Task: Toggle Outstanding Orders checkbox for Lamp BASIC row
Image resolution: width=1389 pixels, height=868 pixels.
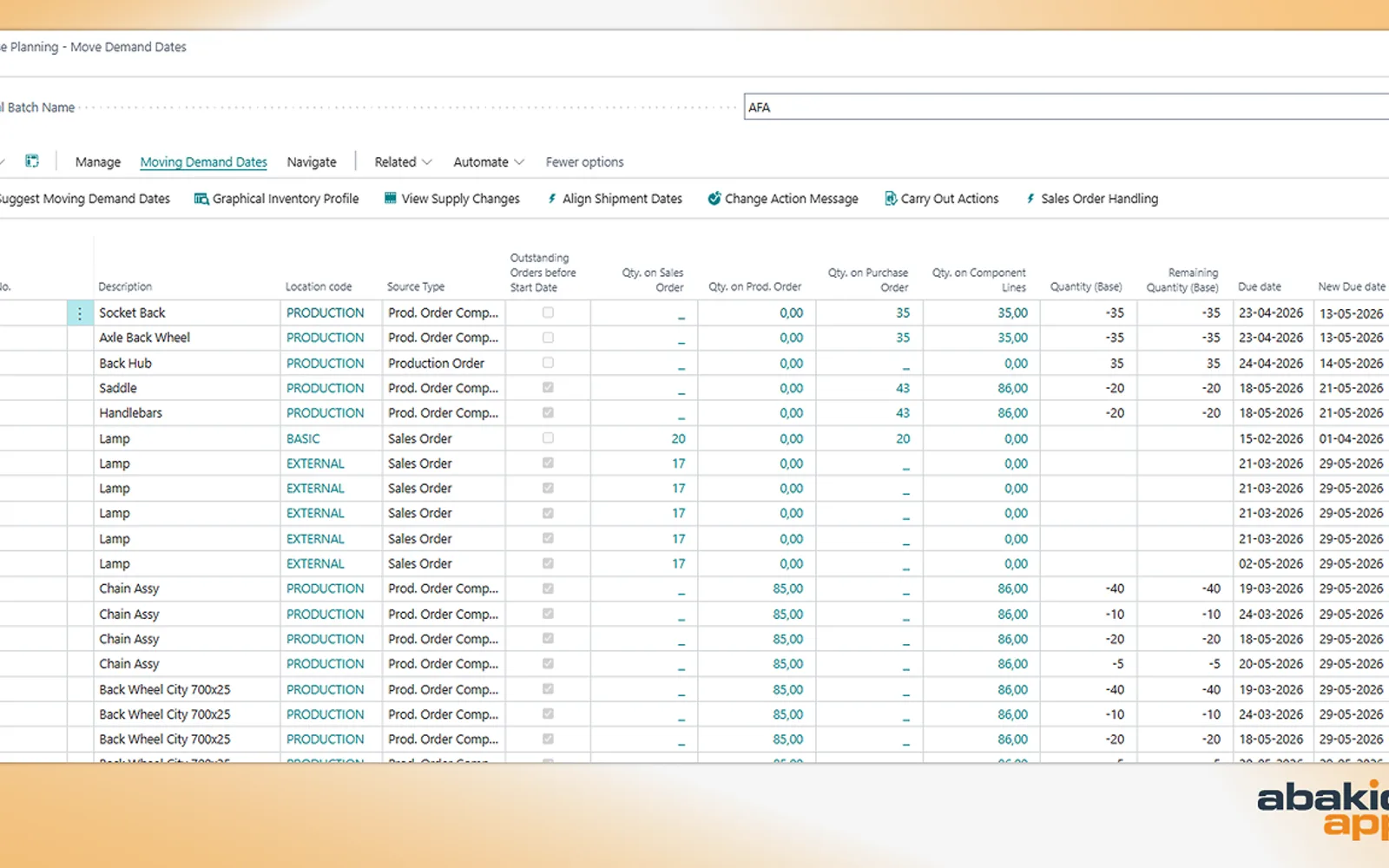Action: (548, 438)
